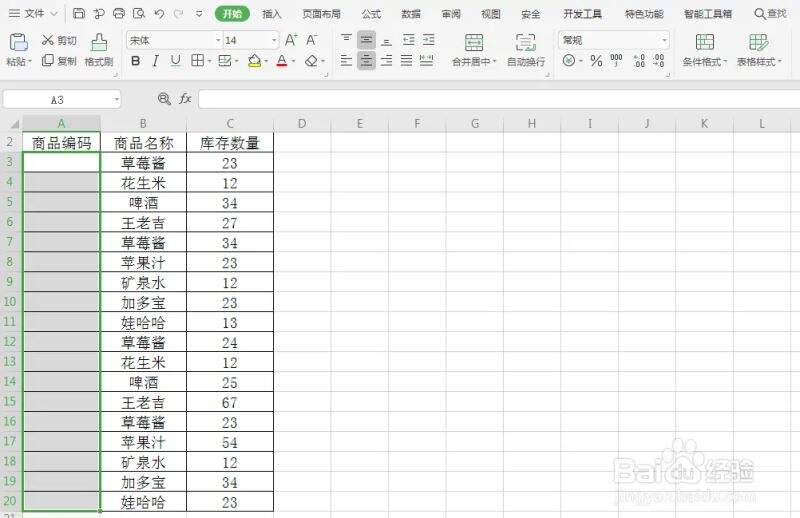Click the fill color bucket icon

pyautogui.click(x=254, y=61)
